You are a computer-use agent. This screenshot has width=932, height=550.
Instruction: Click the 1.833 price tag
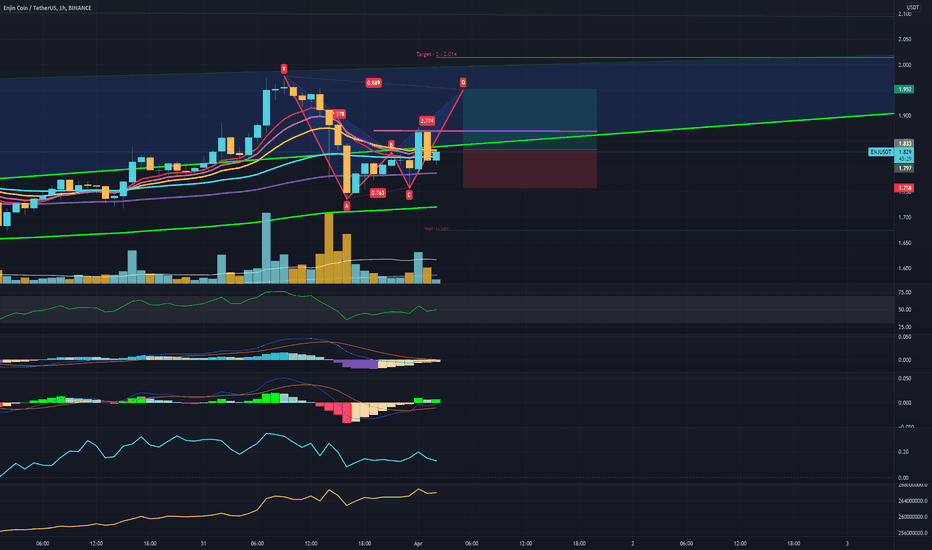904,143
